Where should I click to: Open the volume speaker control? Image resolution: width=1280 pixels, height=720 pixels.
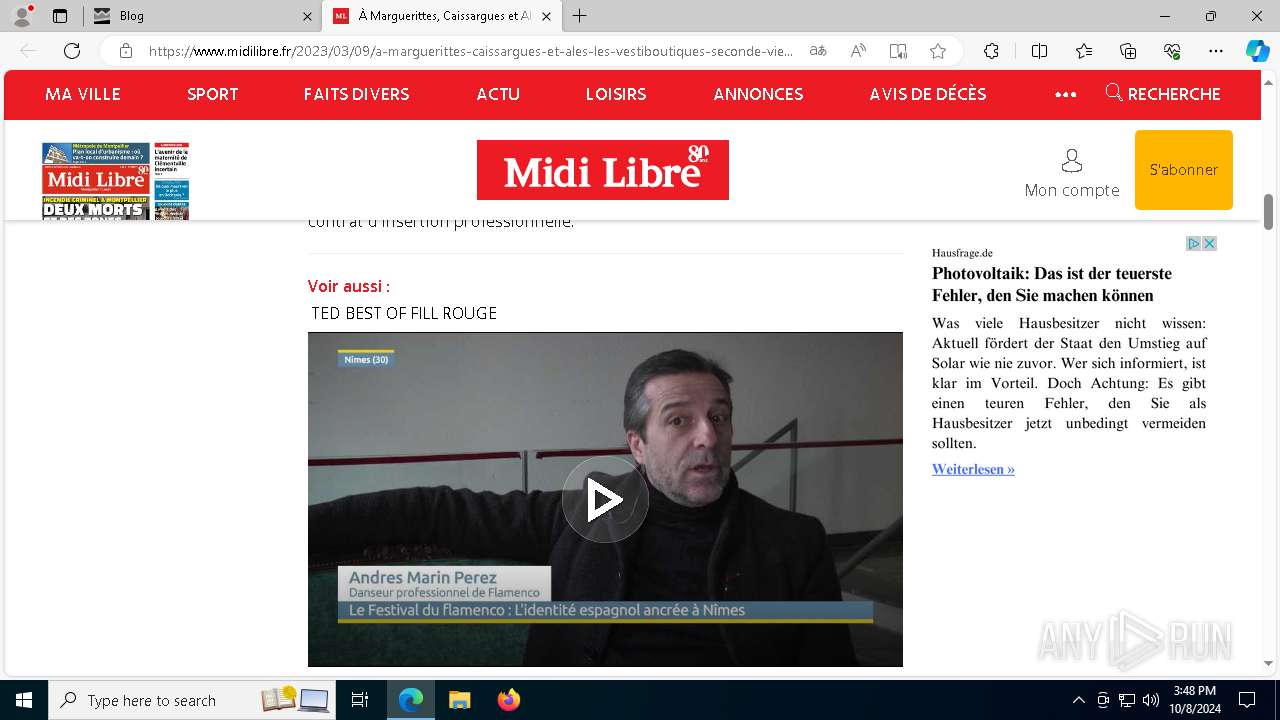[x=1151, y=700]
